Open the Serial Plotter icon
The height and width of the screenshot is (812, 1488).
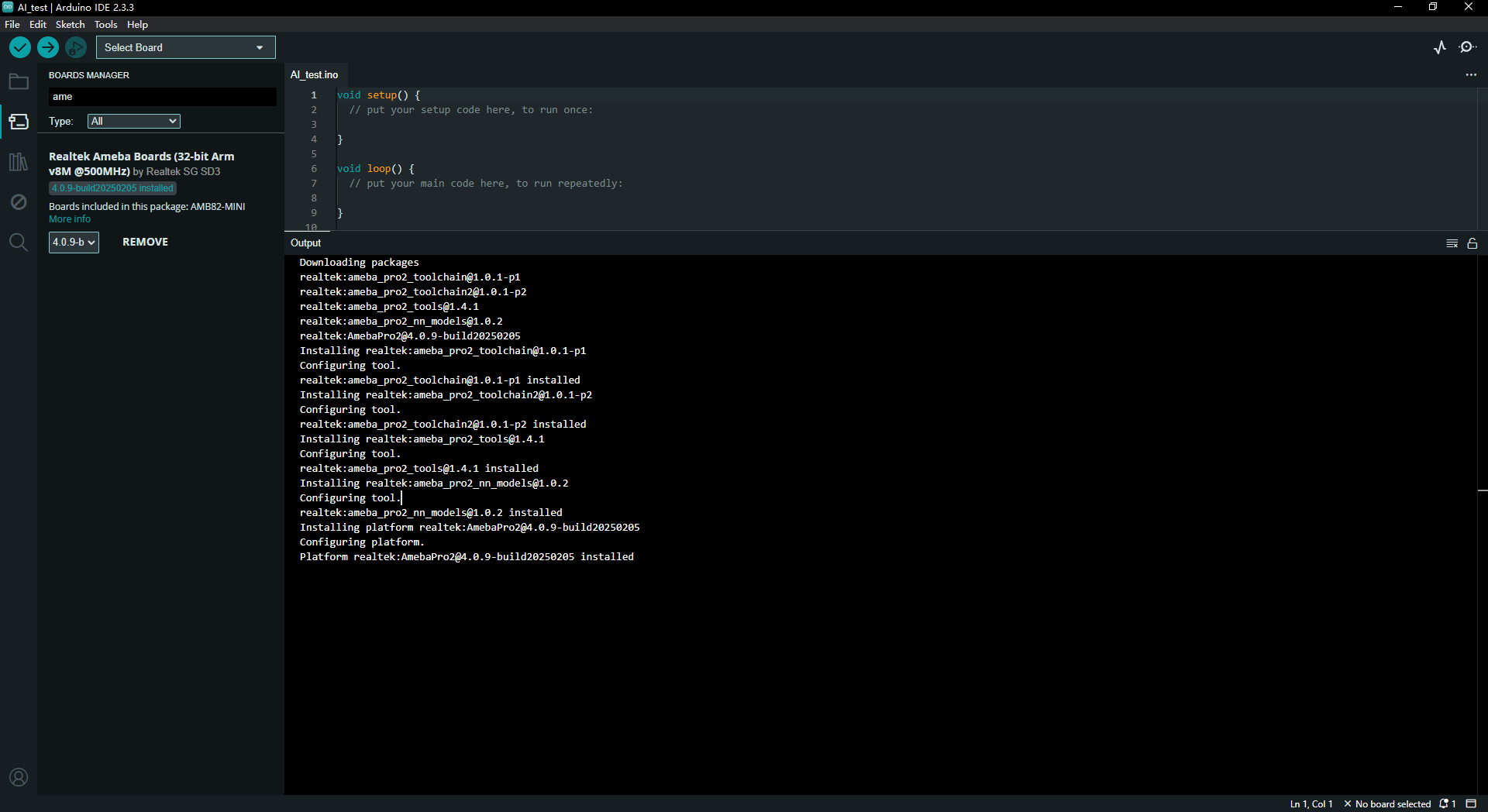pos(1440,47)
